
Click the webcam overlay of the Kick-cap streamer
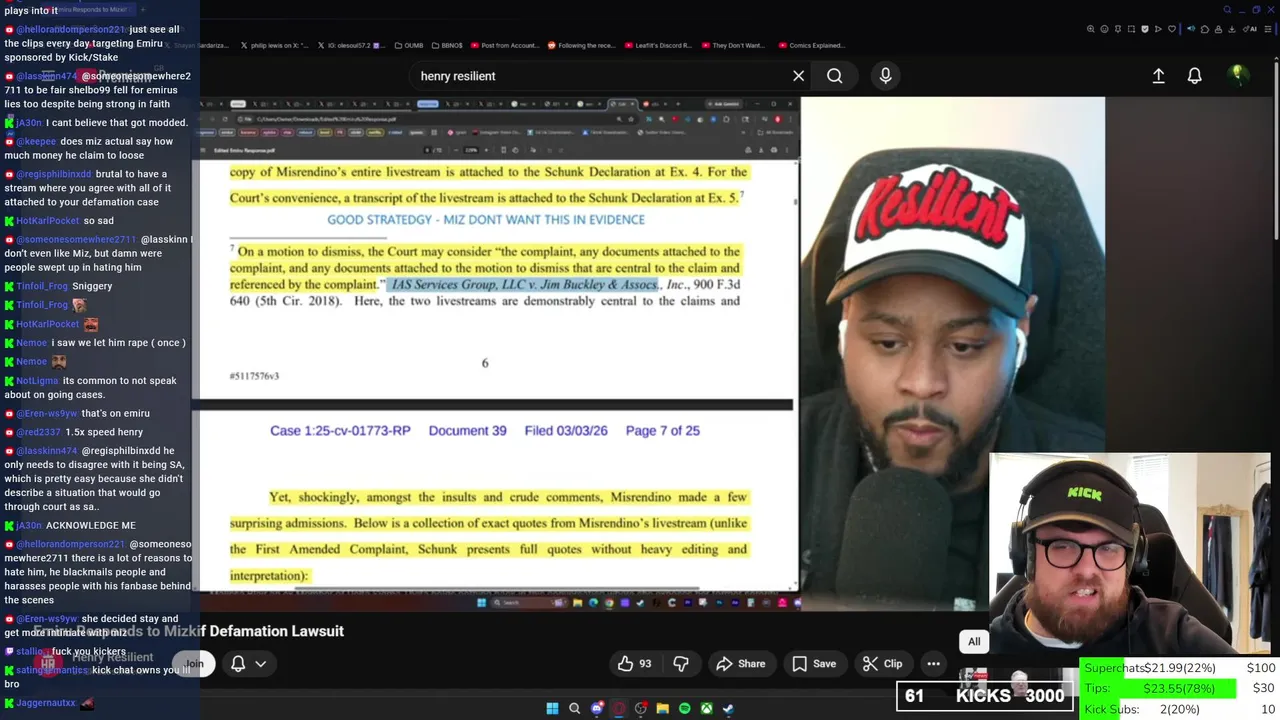point(1130,552)
